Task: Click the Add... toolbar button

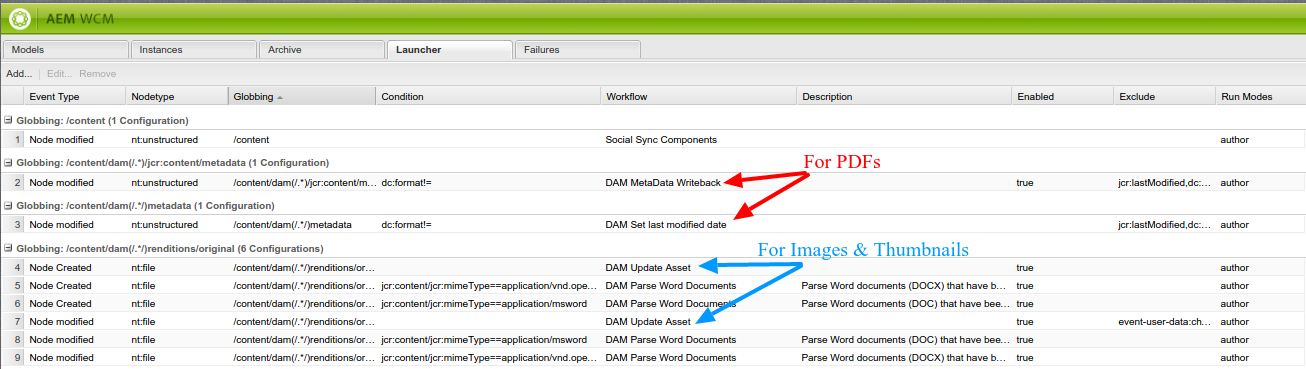Action: tap(19, 73)
